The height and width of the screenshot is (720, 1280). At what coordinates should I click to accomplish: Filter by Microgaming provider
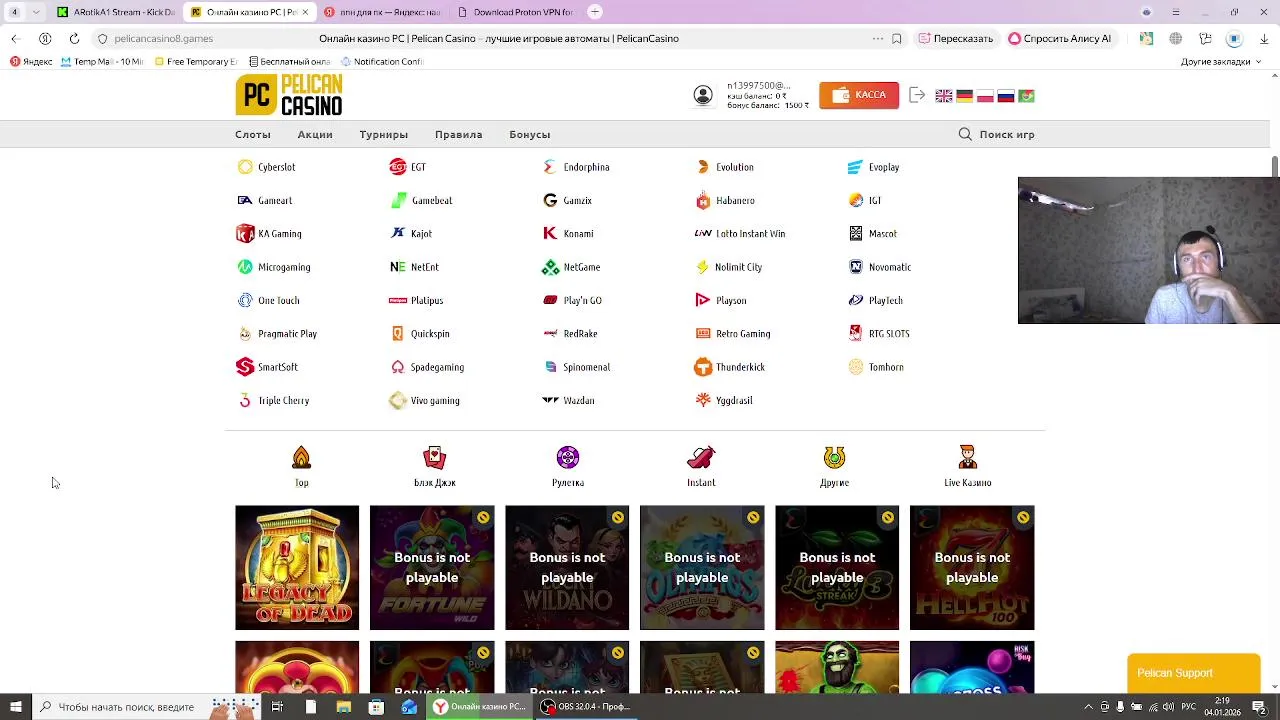click(x=274, y=267)
